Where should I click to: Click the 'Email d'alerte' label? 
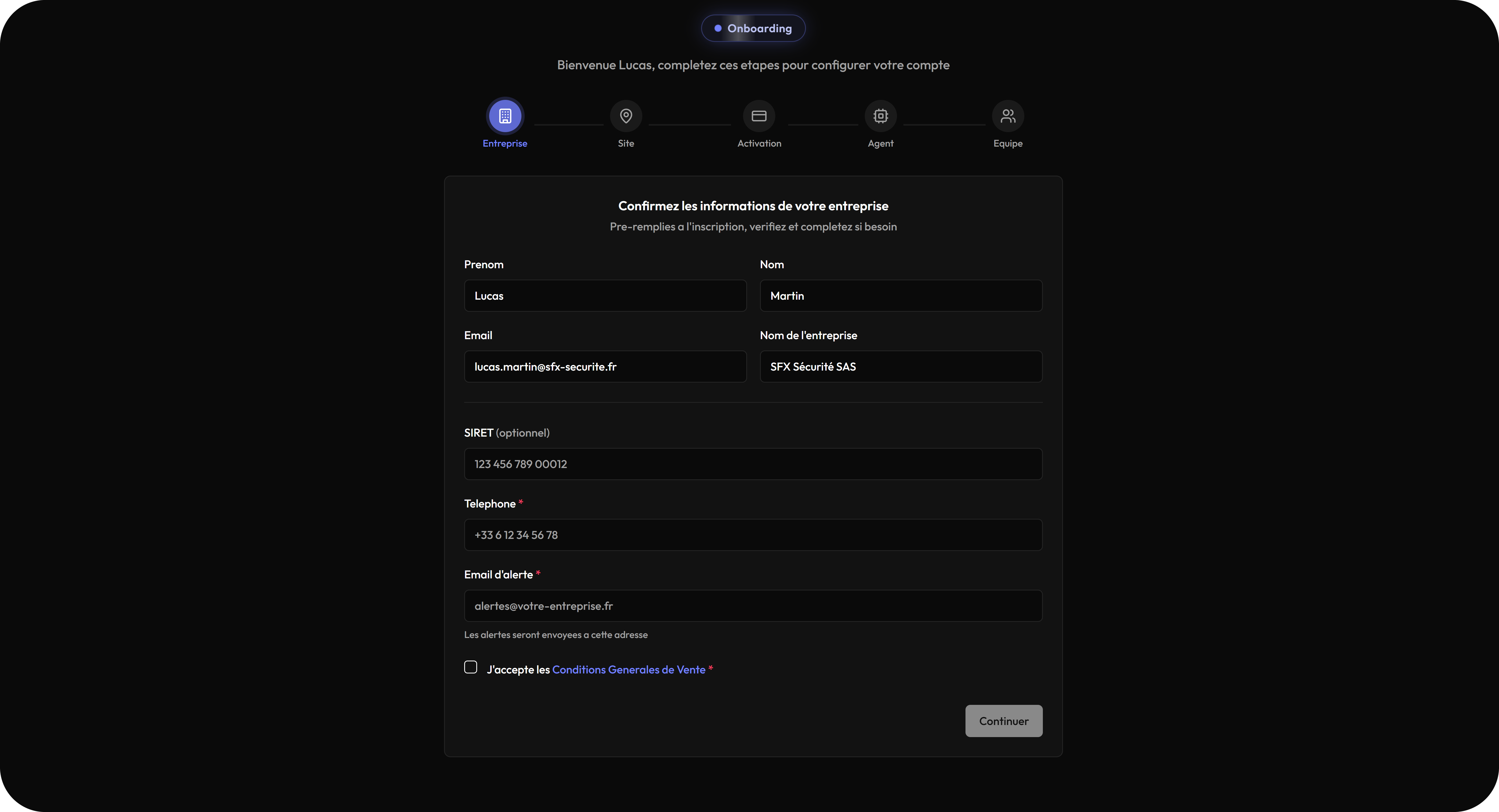(498, 575)
